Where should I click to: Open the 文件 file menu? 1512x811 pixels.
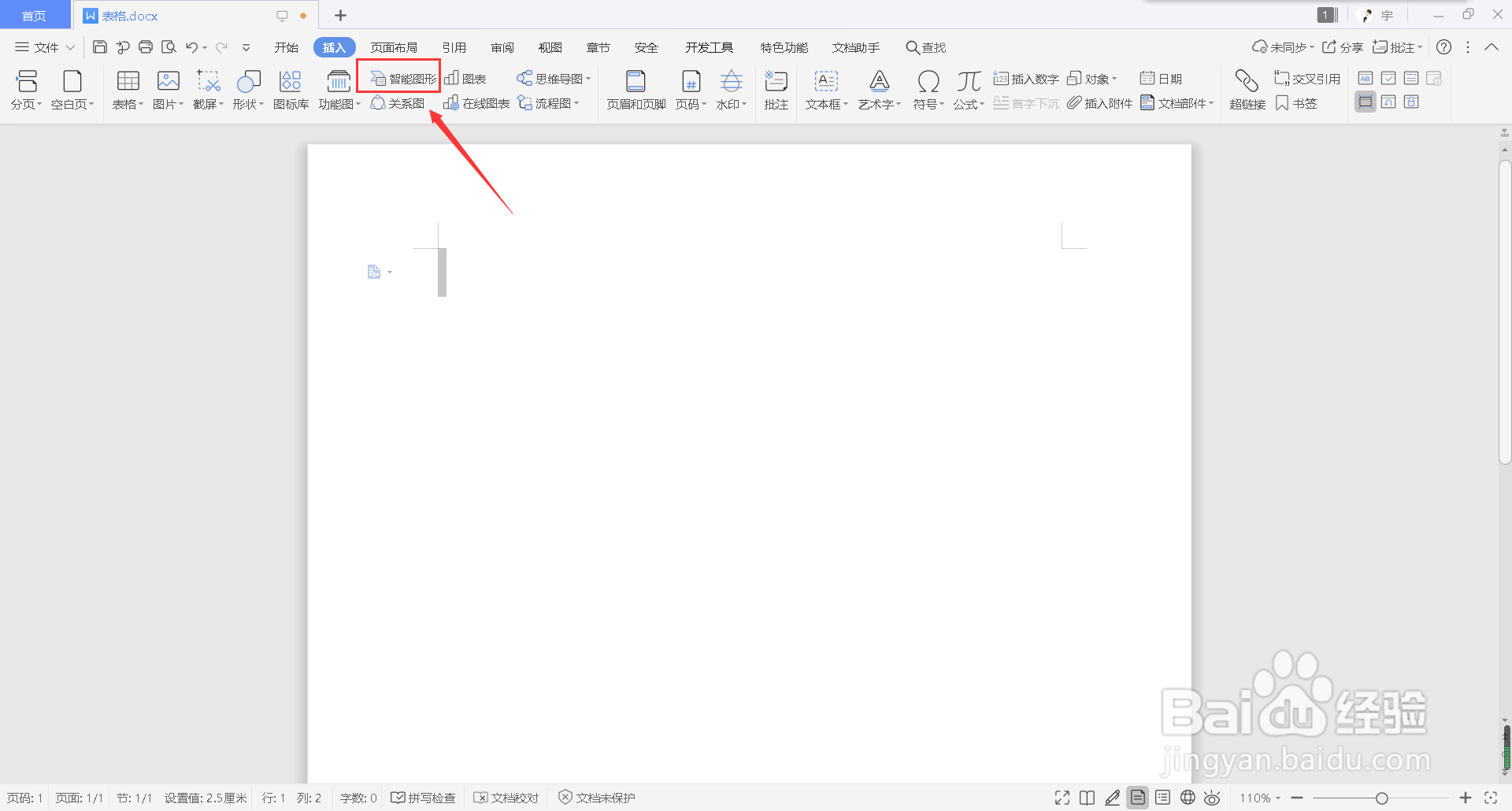45,47
